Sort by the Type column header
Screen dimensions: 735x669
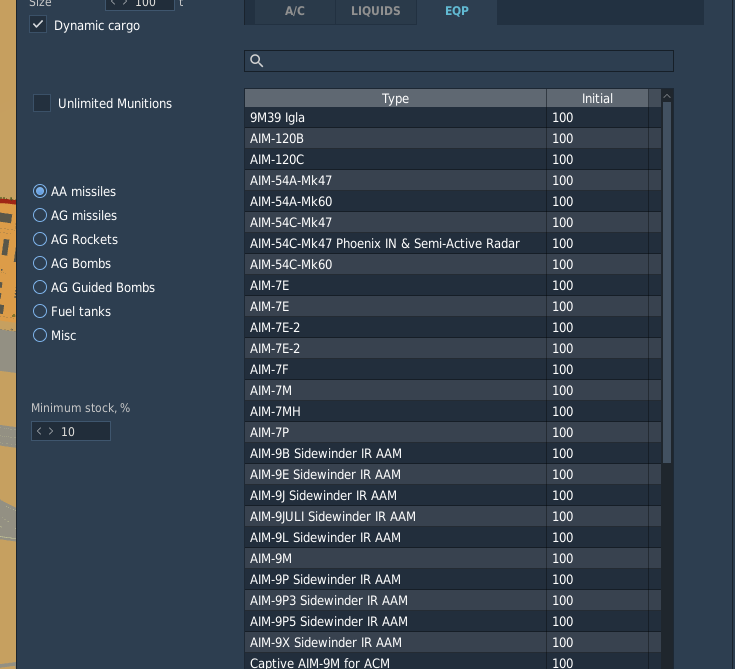click(395, 98)
